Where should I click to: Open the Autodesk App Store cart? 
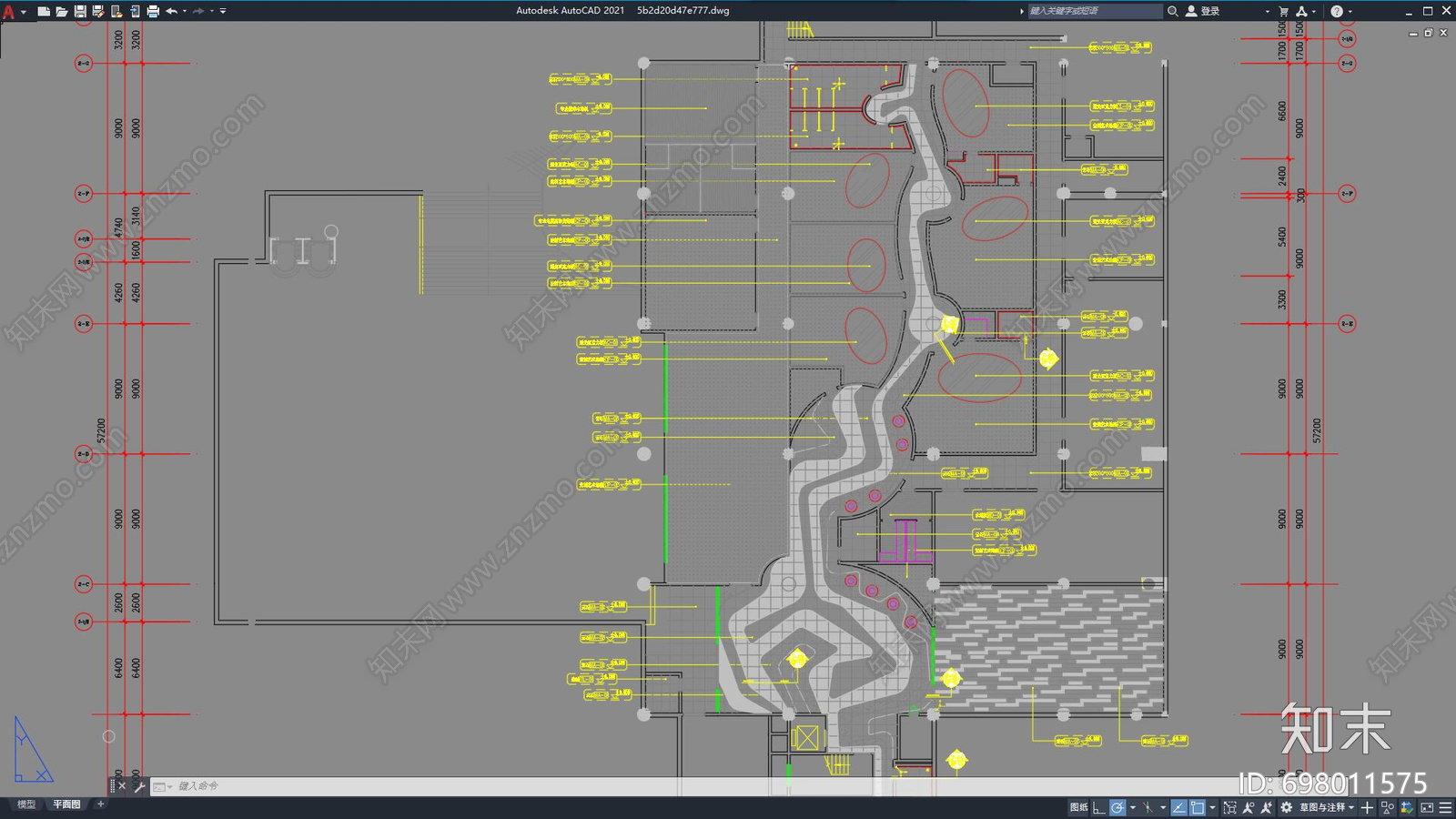coord(1284,12)
